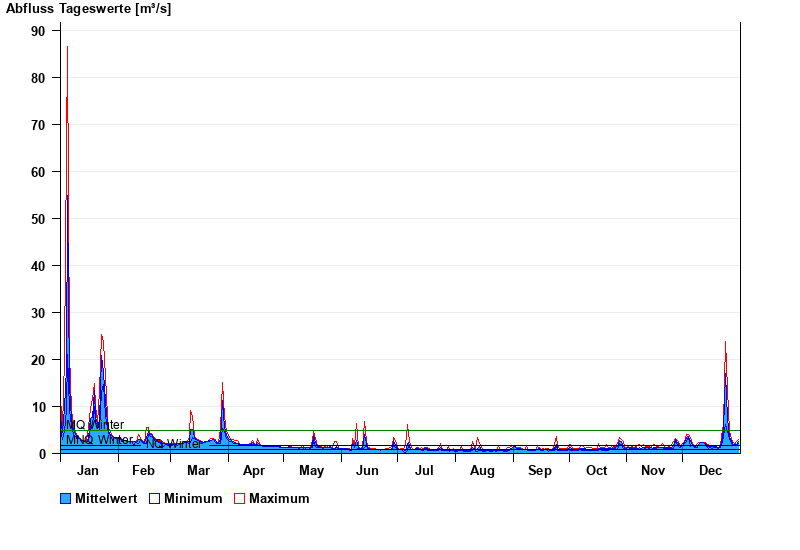Select the Maximum legend label

(279, 499)
